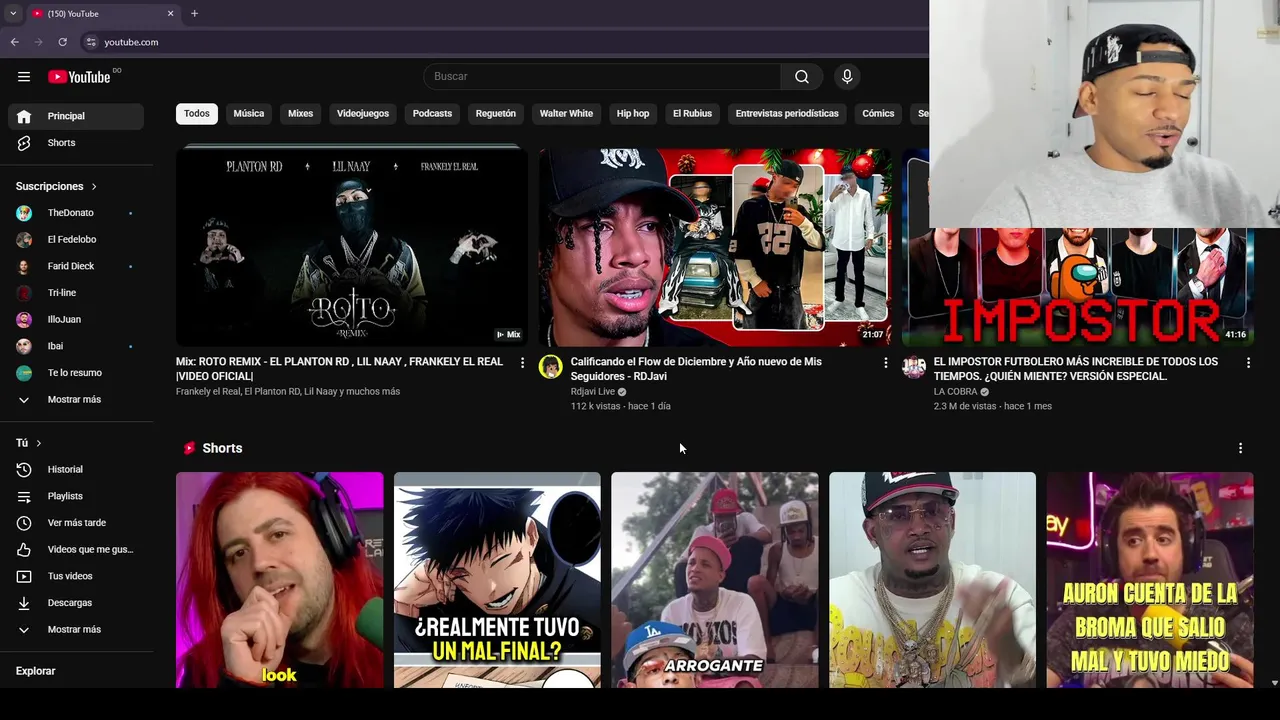The height and width of the screenshot is (720, 1280).
Task: Open Tri-line channel subscription
Action: 76,293
